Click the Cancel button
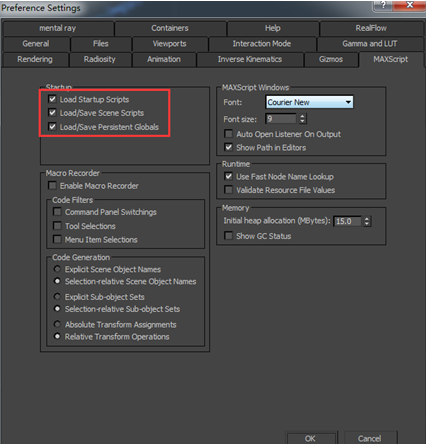The width and height of the screenshot is (426, 444). pyautogui.click(x=370, y=438)
